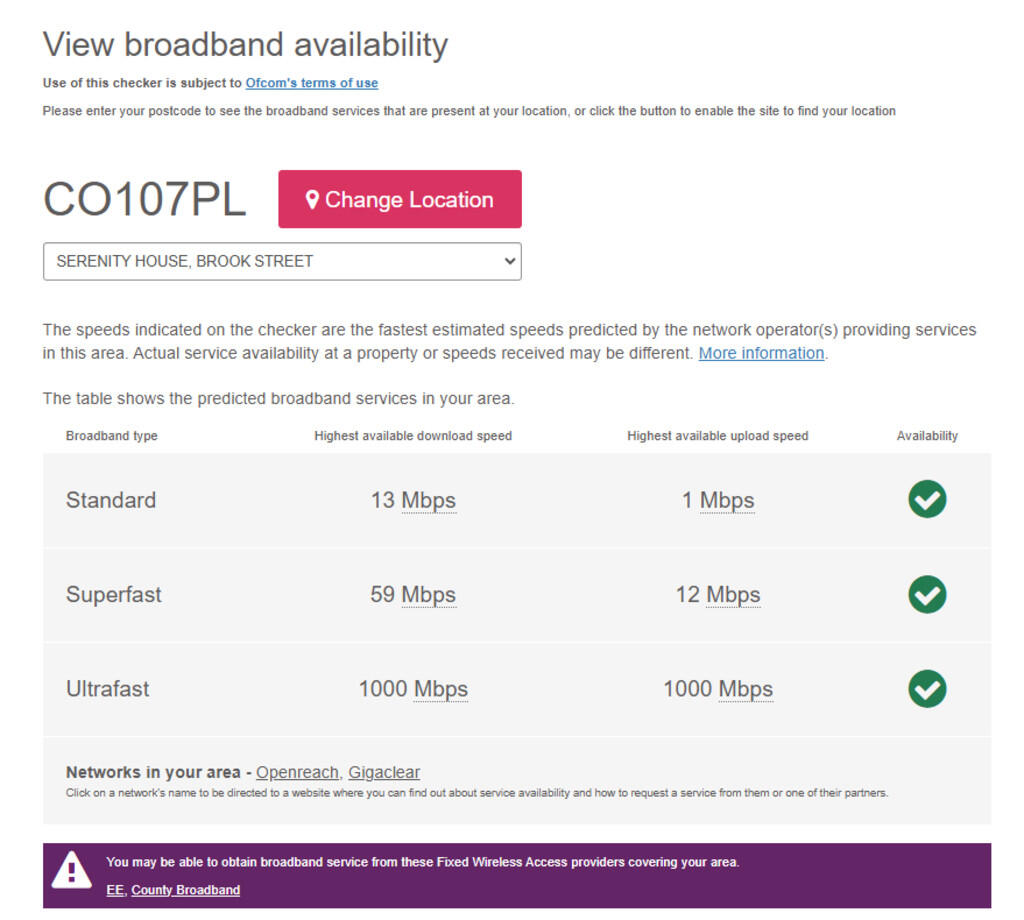The height and width of the screenshot is (920, 1024).
Task: Click the View broadband availability page heading
Action: pos(245,45)
